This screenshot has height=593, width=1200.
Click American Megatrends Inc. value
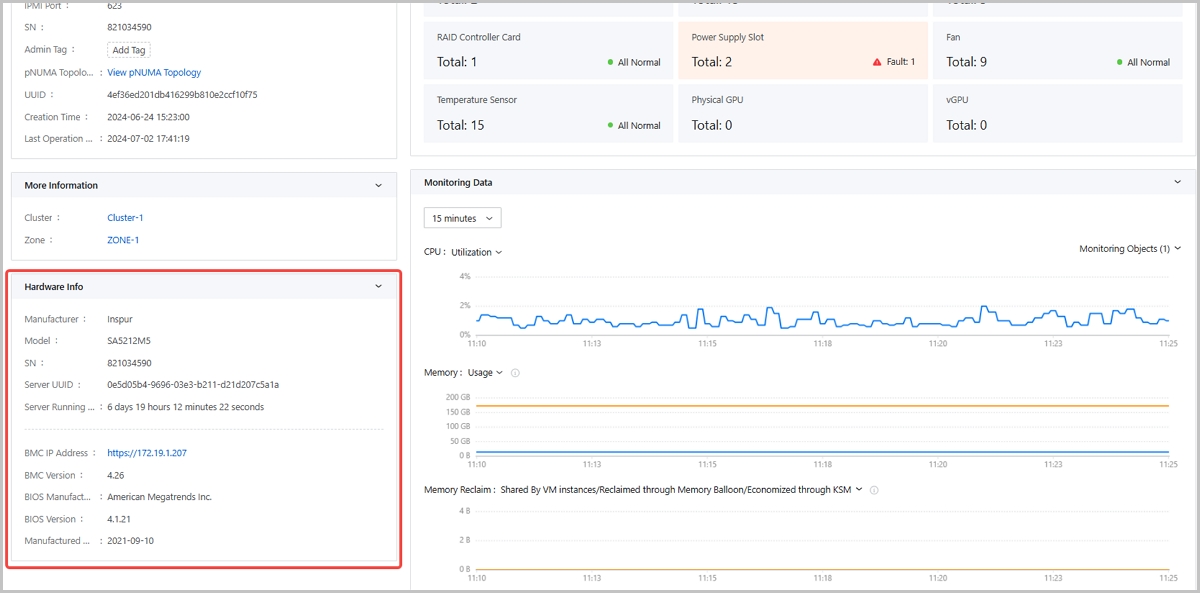click(159, 497)
